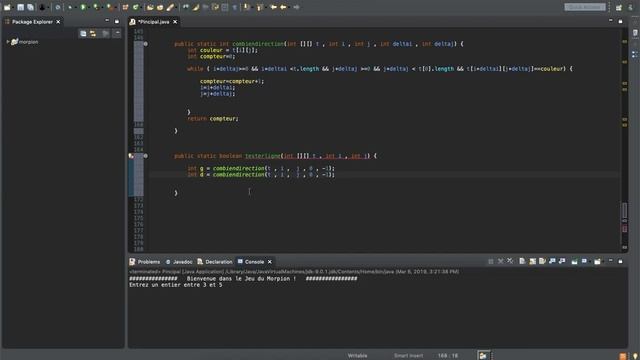Click the Clear Console icon

(x=522, y=261)
